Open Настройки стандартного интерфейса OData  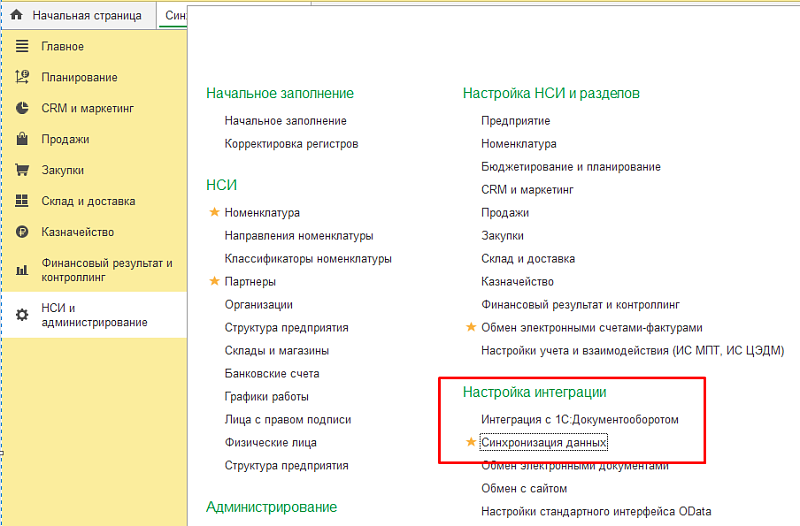pyautogui.click(x=596, y=511)
